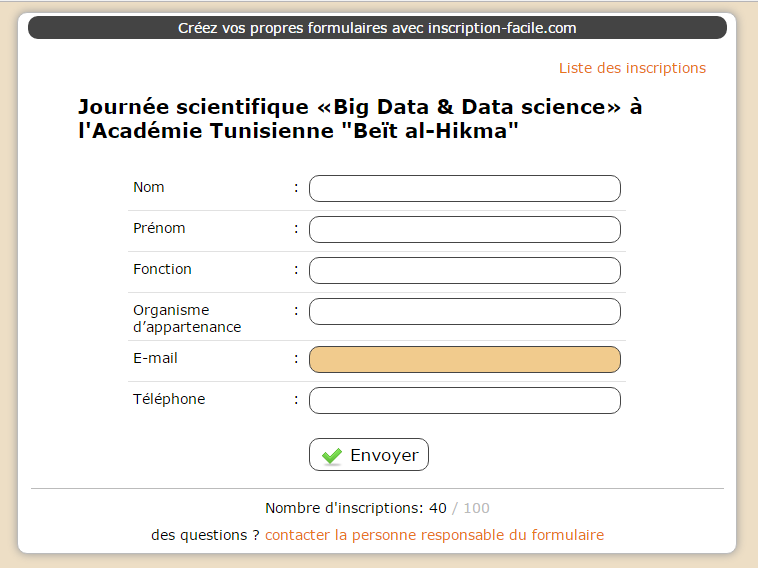Click into the Fonction input box
The height and width of the screenshot is (569, 758).
pyautogui.click(x=465, y=270)
